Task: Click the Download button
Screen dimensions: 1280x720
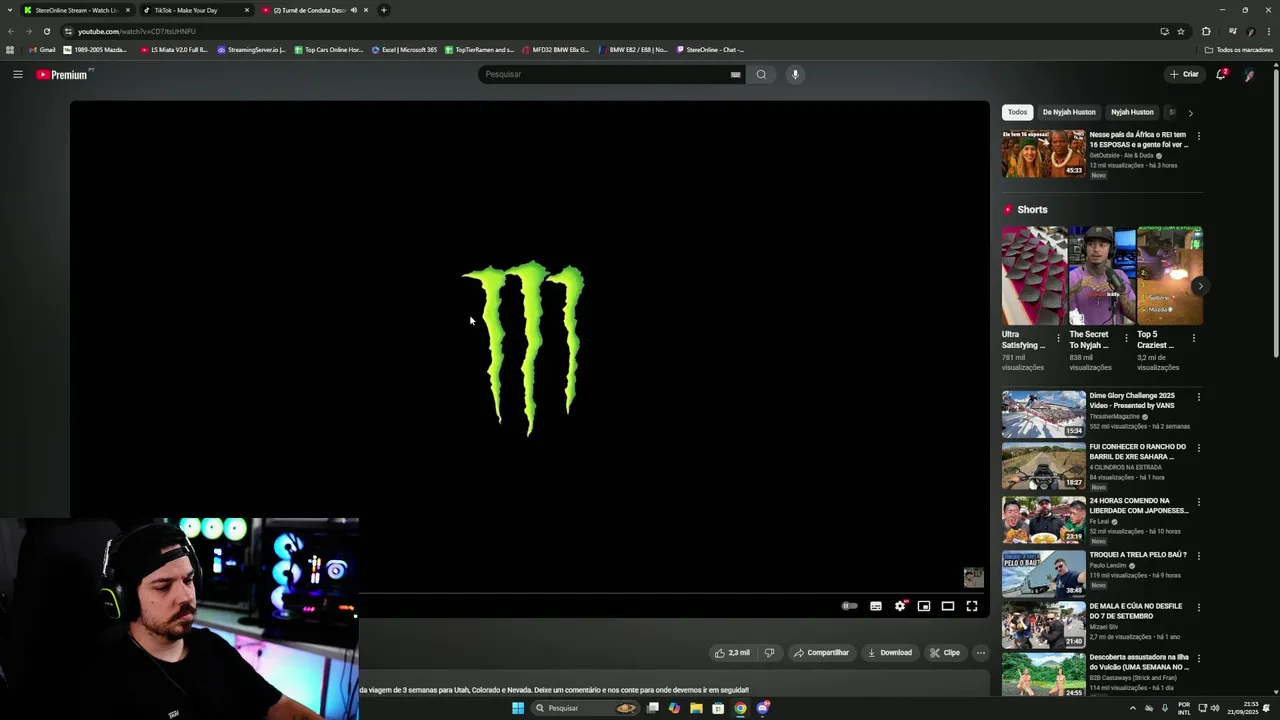Action: [x=890, y=653]
